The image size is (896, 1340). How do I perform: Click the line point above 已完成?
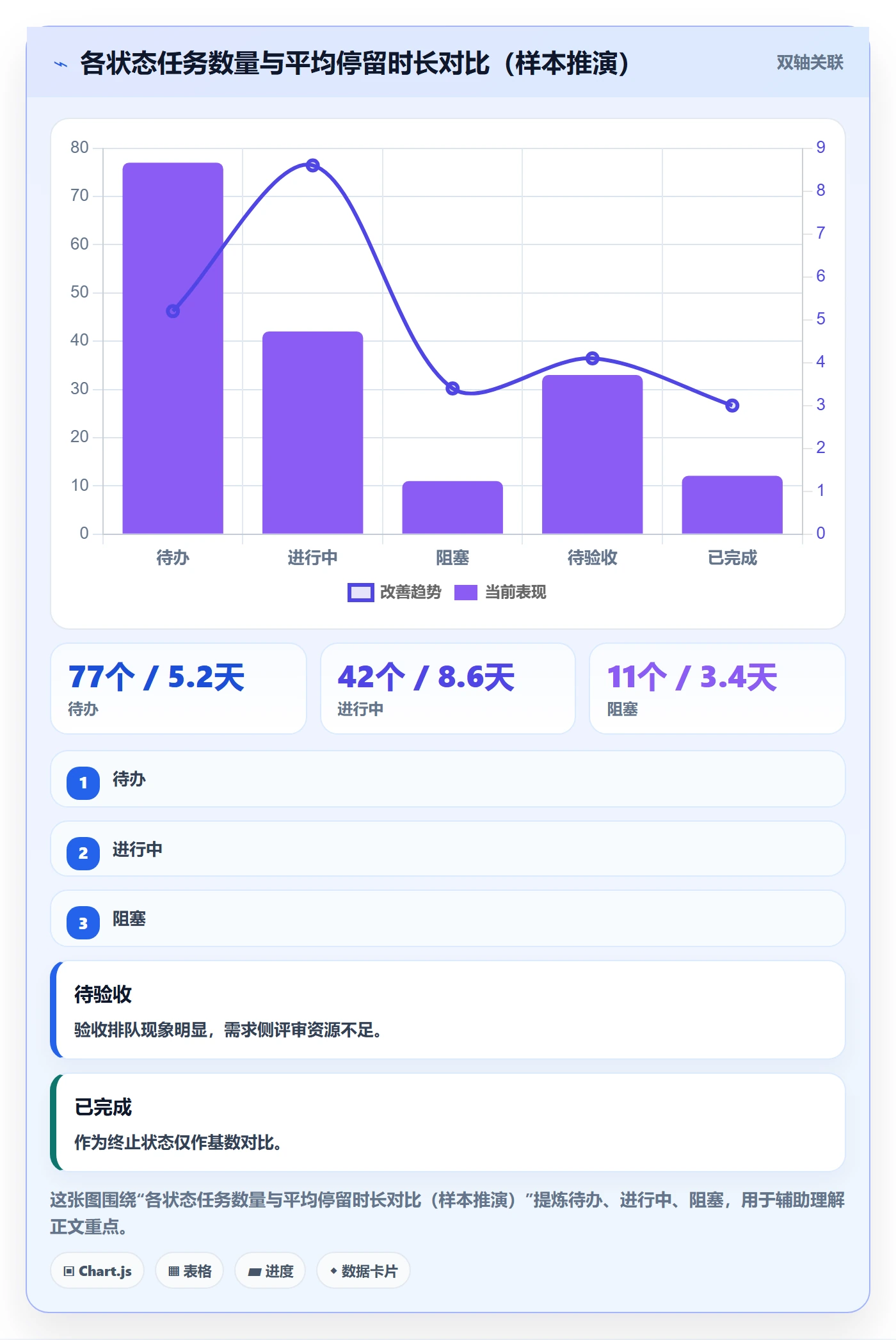732,406
